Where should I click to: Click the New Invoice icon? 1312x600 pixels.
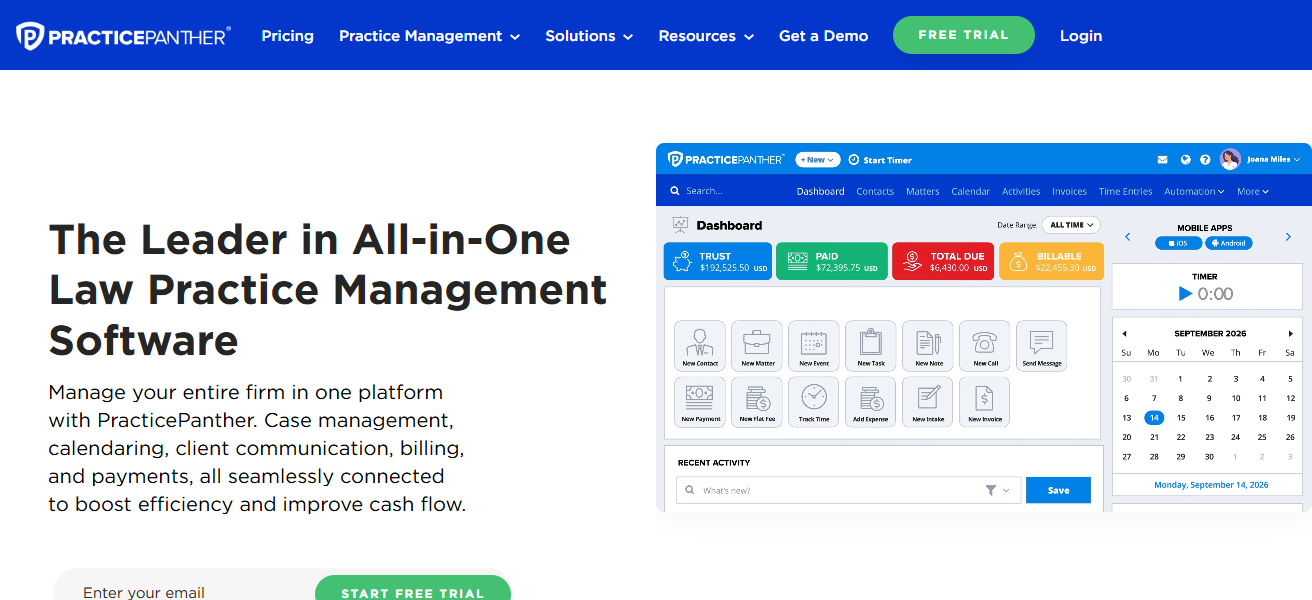[985, 402]
